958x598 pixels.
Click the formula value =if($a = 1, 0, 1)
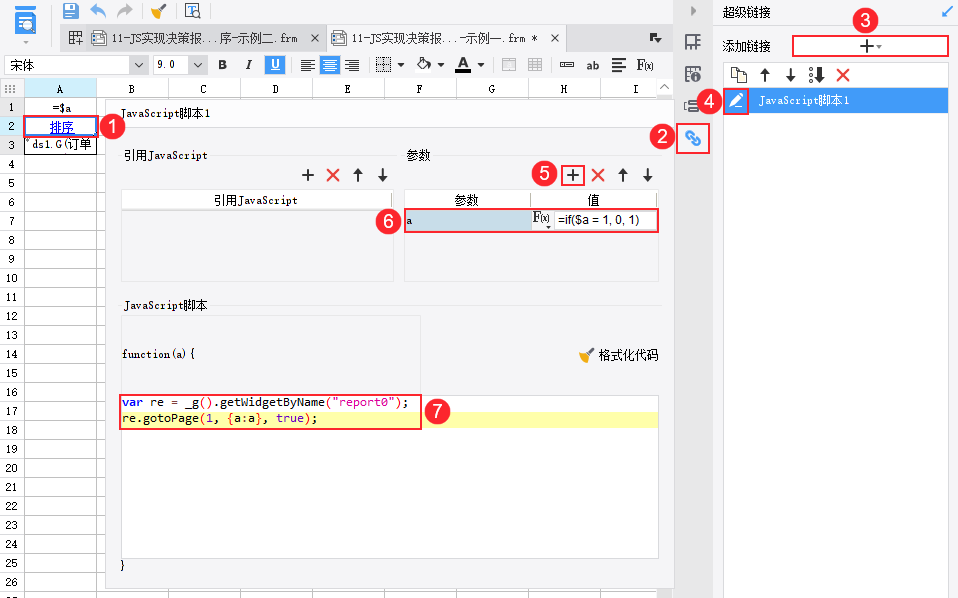click(605, 220)
